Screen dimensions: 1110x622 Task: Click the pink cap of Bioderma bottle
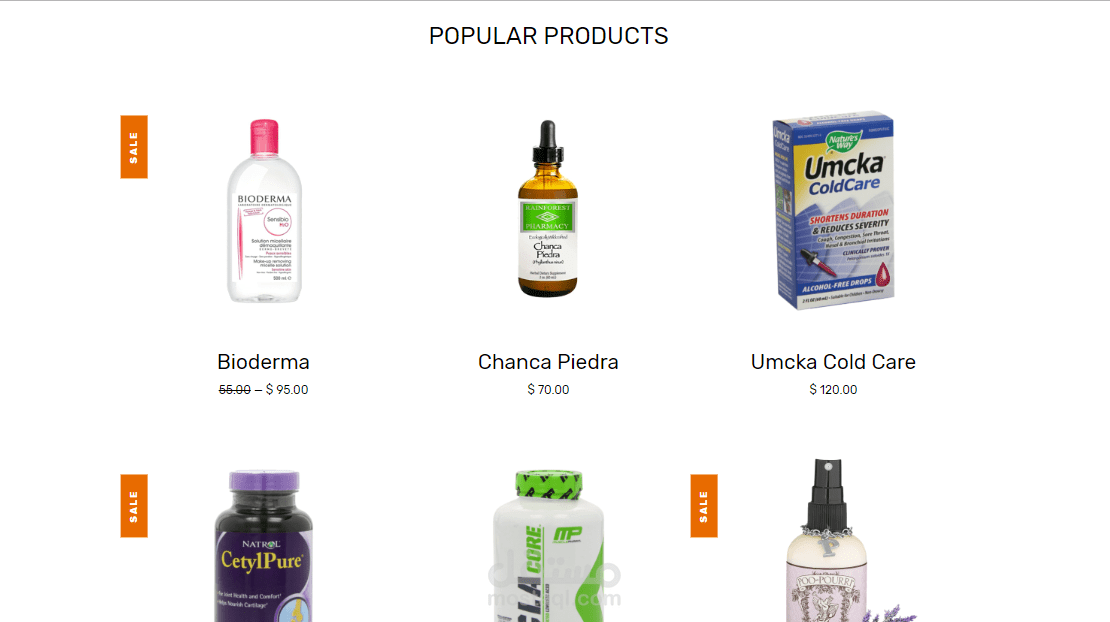click(x=264, y=136)
